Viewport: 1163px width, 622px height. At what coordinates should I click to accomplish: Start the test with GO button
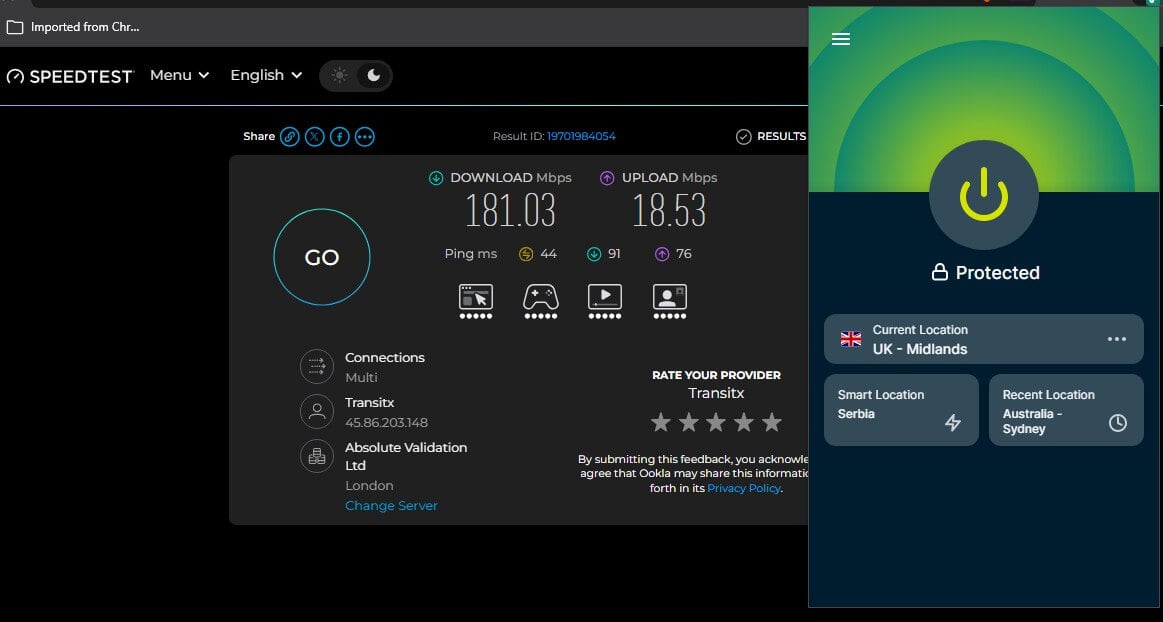tap(322, 257)
